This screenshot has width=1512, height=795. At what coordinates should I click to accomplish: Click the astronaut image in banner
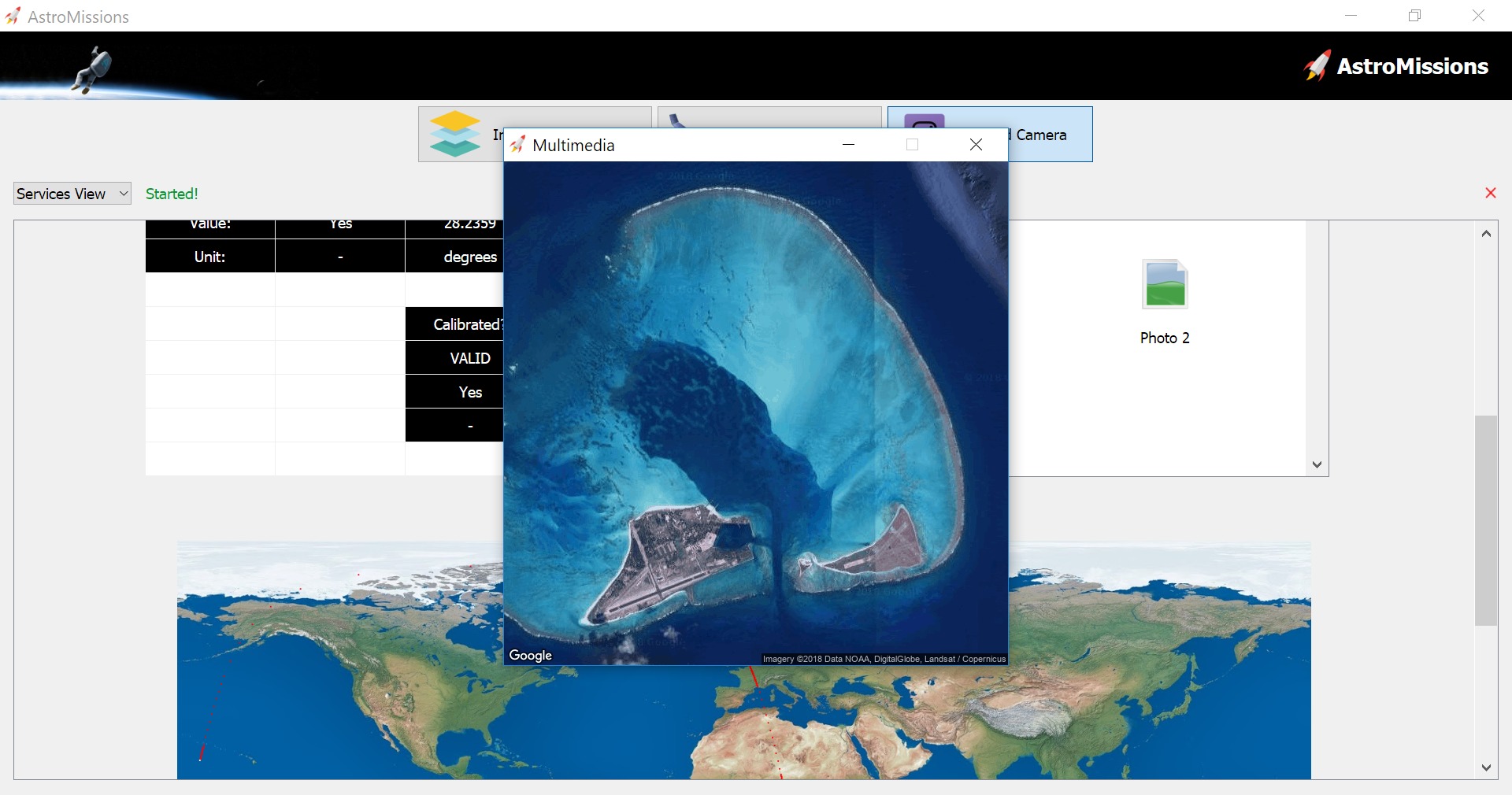pyautogui.click(x=93, y=68)
